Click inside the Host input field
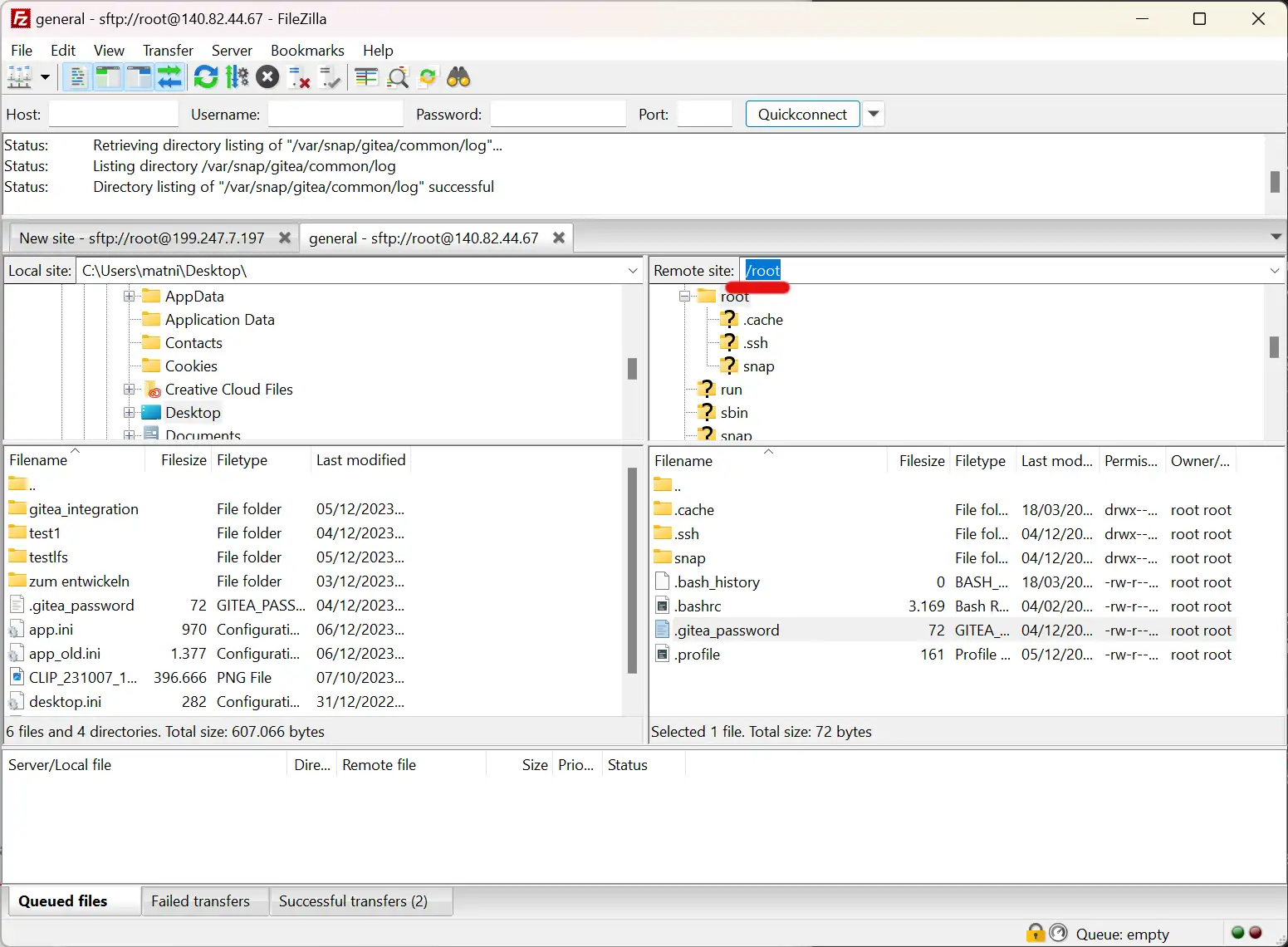The height and width of the screenshot is (947, 1288). (113, 114)
